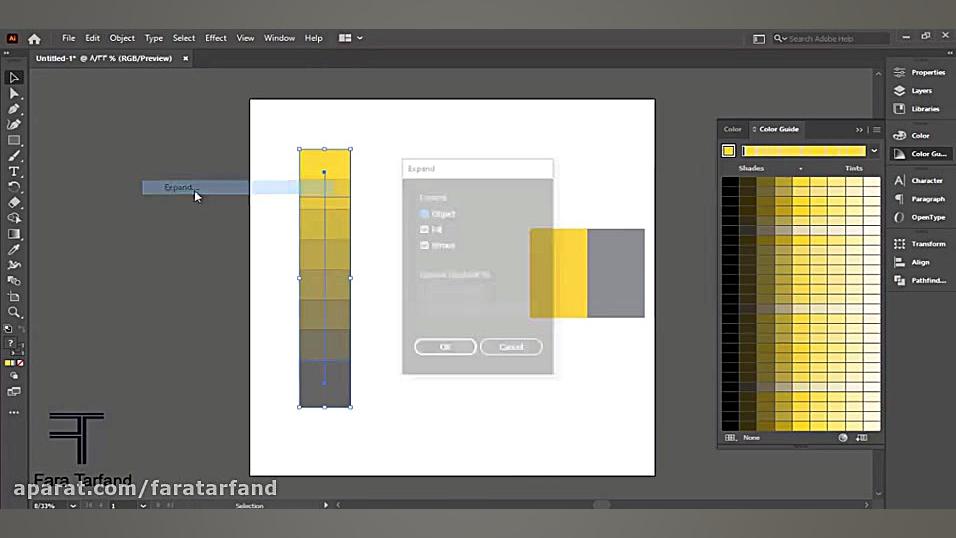Select the Selection tool
This screenshot has height=538, width=956.
(x=13, y=77)
